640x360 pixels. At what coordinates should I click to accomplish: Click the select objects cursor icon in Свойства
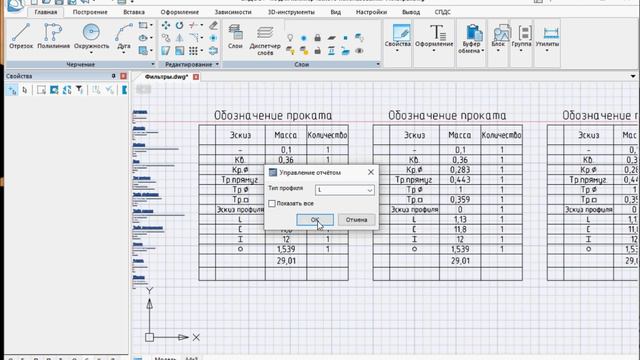coord(25,90)
